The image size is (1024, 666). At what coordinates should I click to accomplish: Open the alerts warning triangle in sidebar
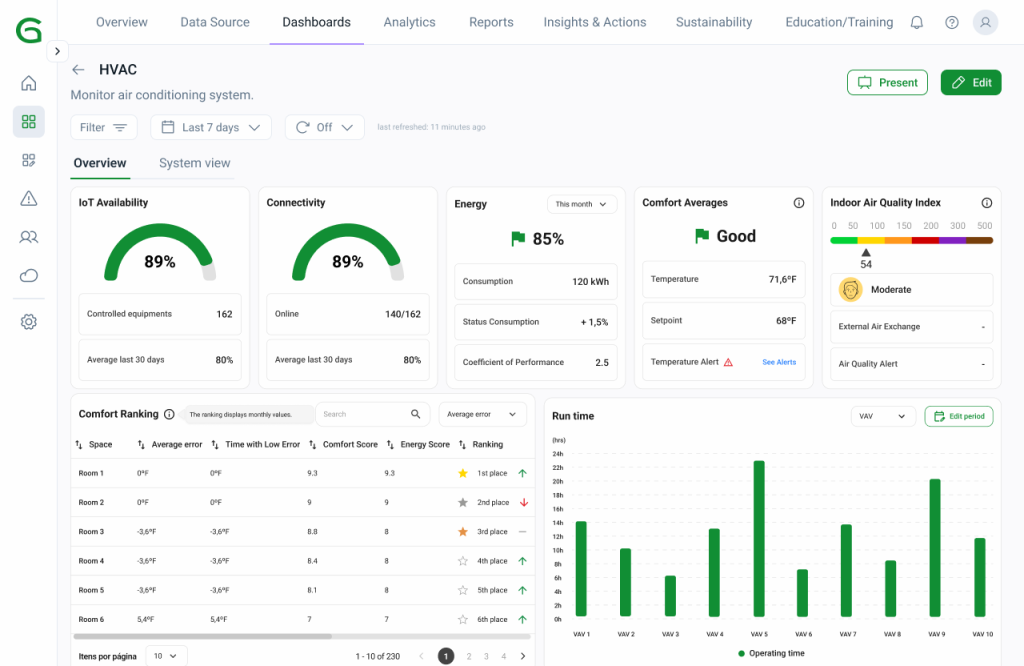coord(29,198)
